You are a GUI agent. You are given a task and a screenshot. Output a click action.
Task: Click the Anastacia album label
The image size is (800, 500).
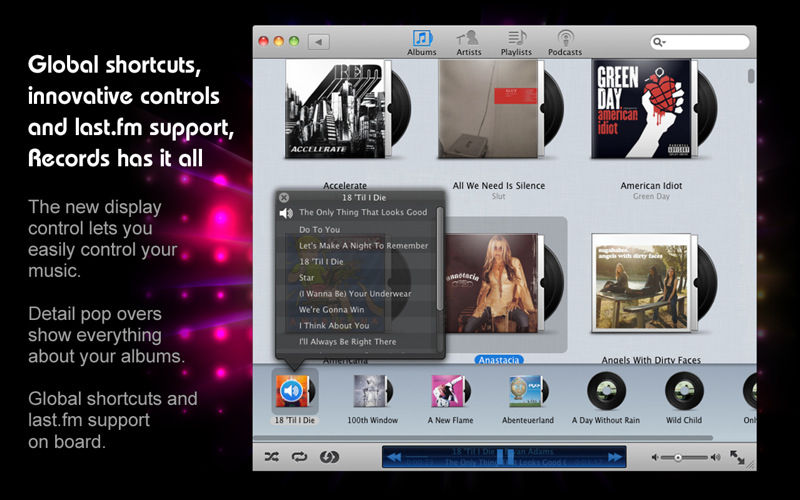(x=498, y=360)
